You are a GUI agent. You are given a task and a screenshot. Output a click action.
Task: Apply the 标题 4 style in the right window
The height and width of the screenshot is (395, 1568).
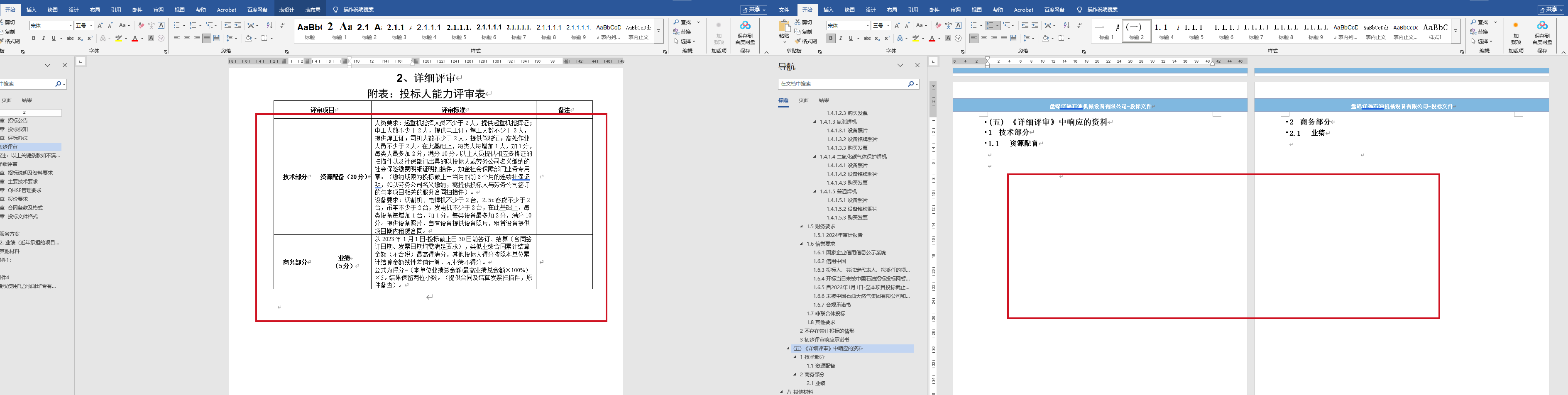1166,31
